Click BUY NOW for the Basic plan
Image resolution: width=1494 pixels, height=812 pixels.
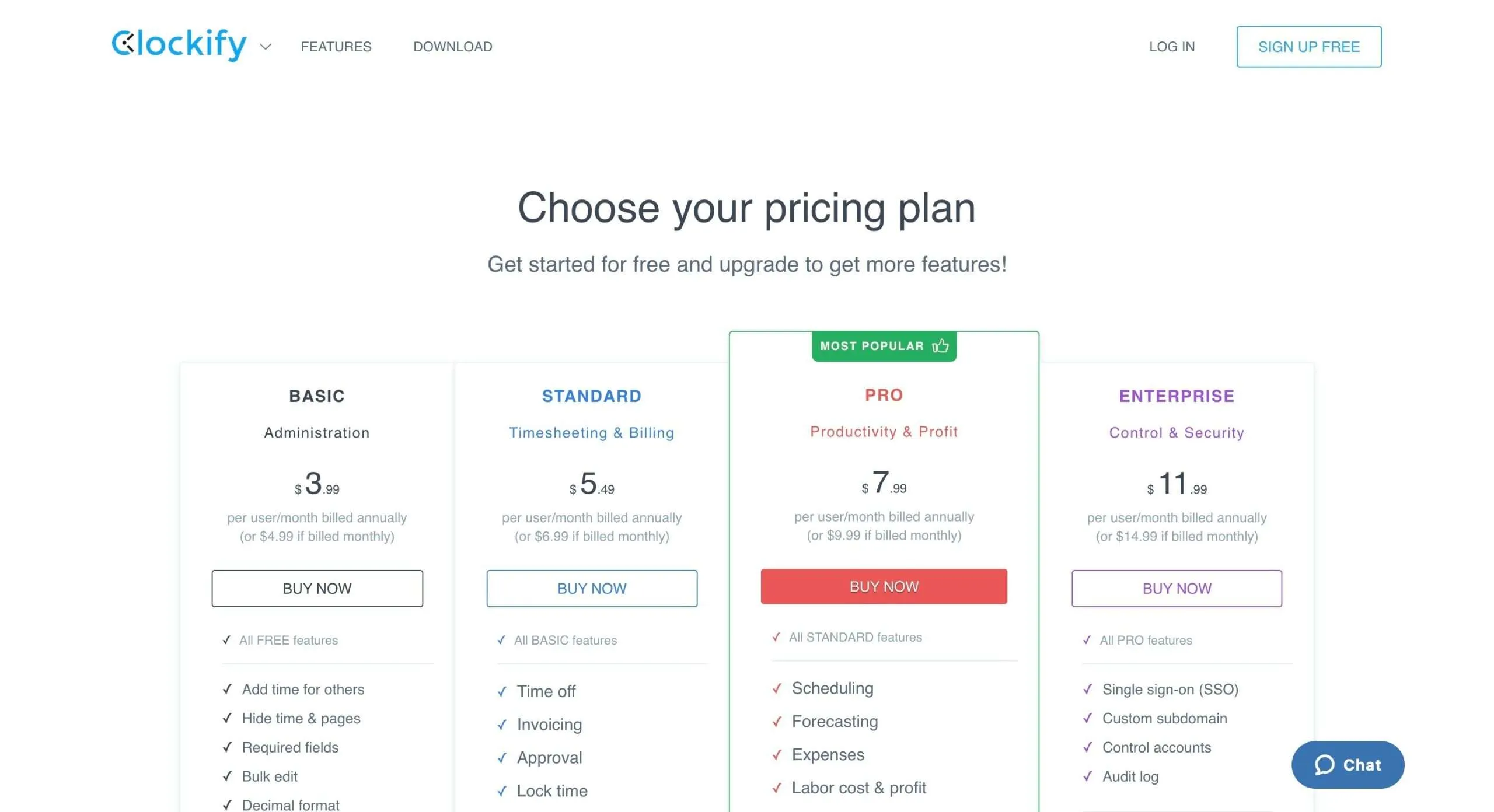coord(317,588)
